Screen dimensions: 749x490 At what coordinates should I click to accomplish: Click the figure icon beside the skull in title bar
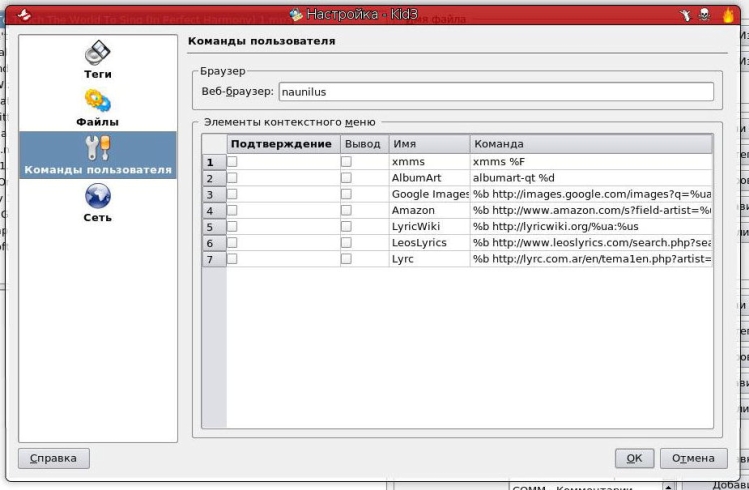[686, 15]
